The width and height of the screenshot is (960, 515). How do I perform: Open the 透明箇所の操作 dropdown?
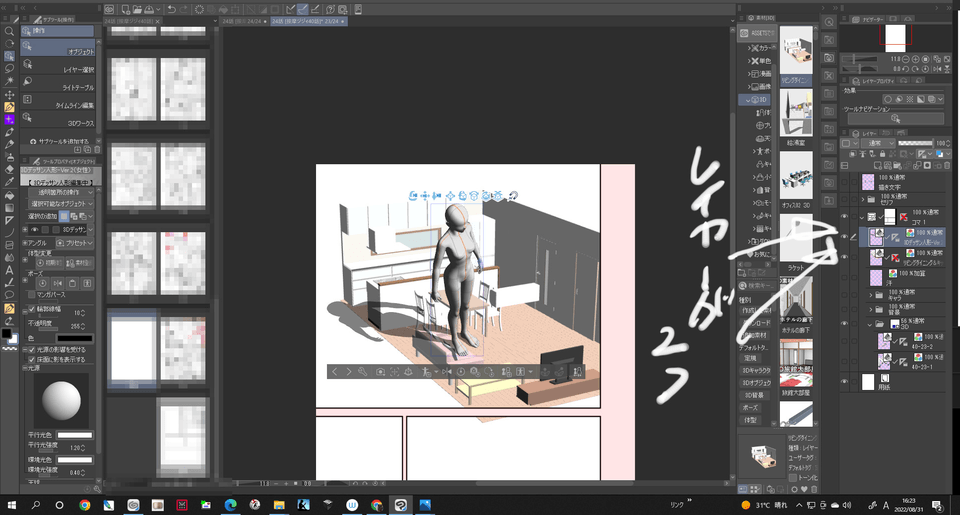click(62, 192)
